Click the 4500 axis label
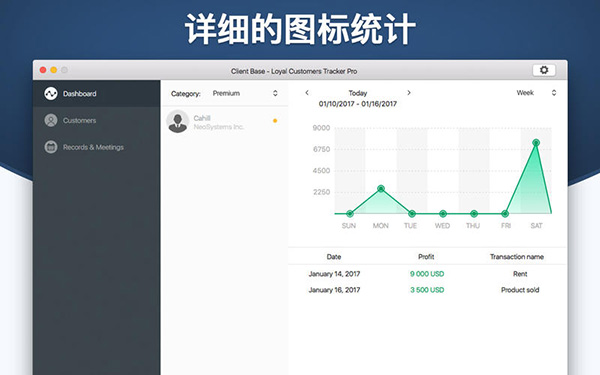The height and width of the screenshot is (375, 600). 321,171
